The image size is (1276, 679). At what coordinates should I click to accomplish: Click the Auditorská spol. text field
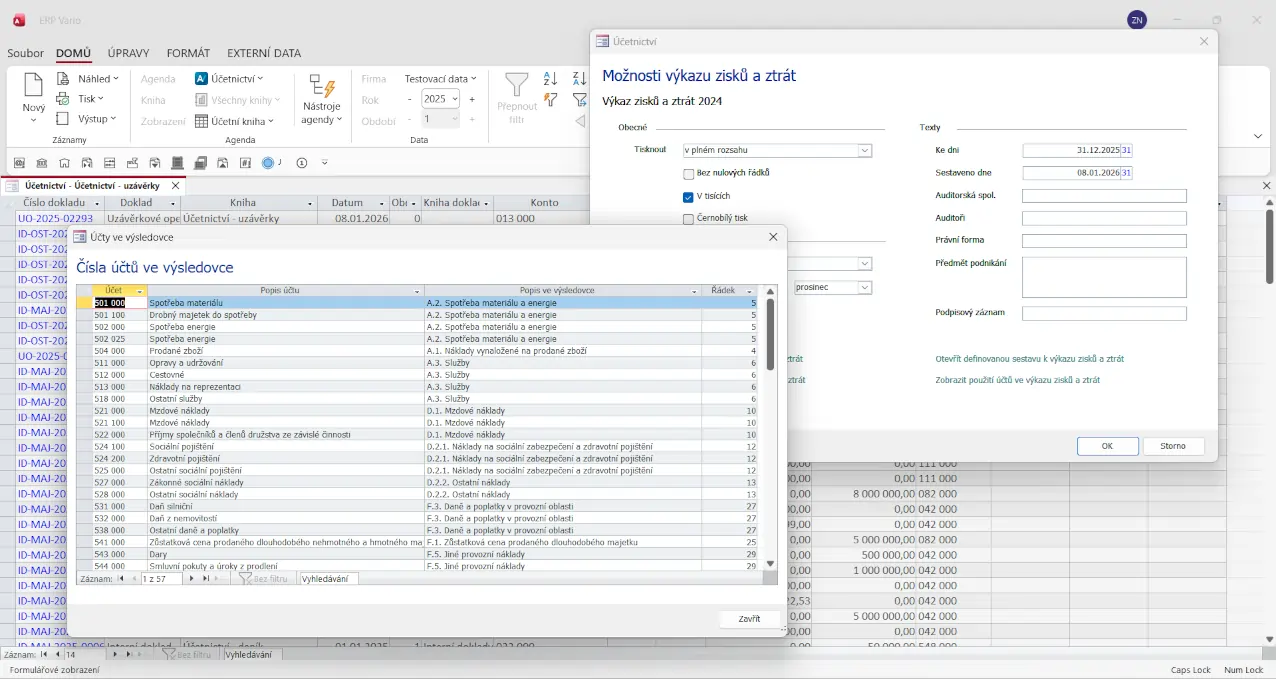coord(1104,196)
